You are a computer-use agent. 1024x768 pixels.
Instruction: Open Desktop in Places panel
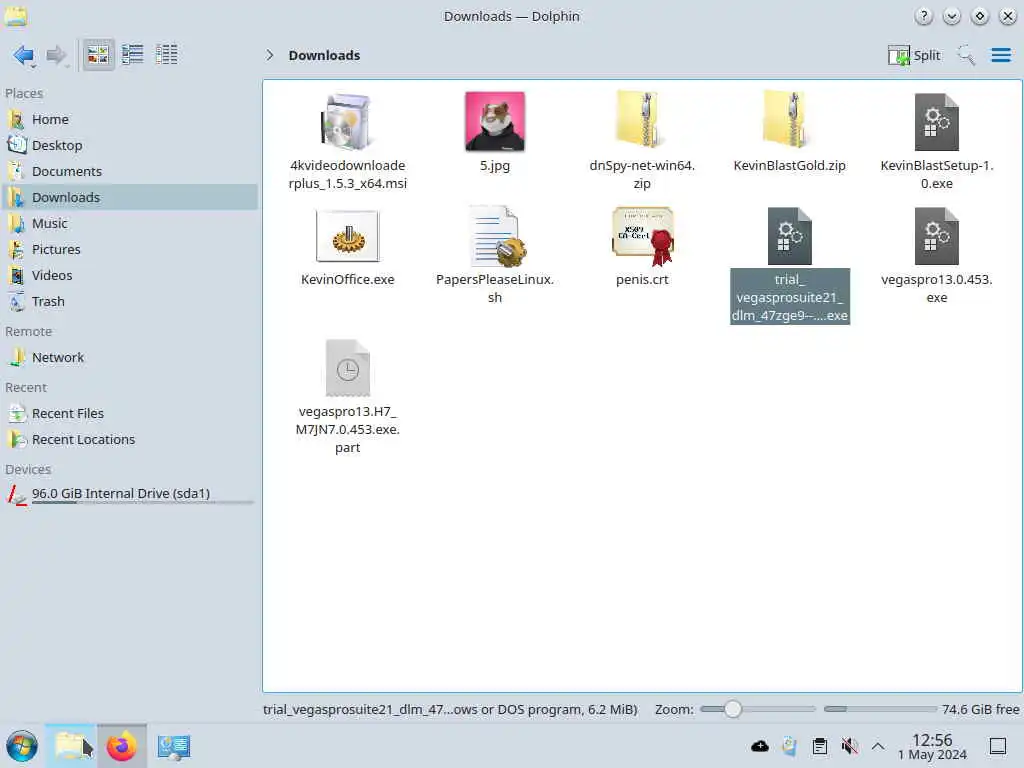tap(130, 146)
